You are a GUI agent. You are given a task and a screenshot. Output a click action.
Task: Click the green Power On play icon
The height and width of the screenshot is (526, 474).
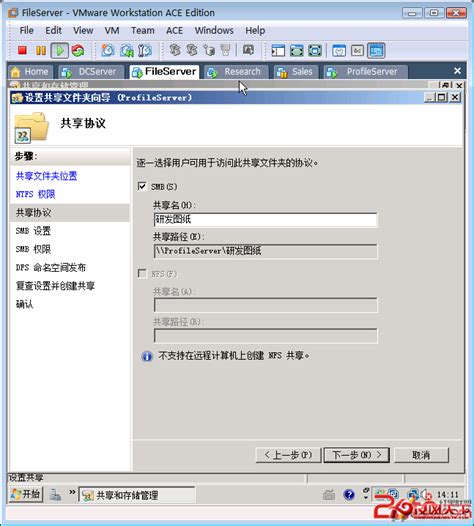click(60, 51)
